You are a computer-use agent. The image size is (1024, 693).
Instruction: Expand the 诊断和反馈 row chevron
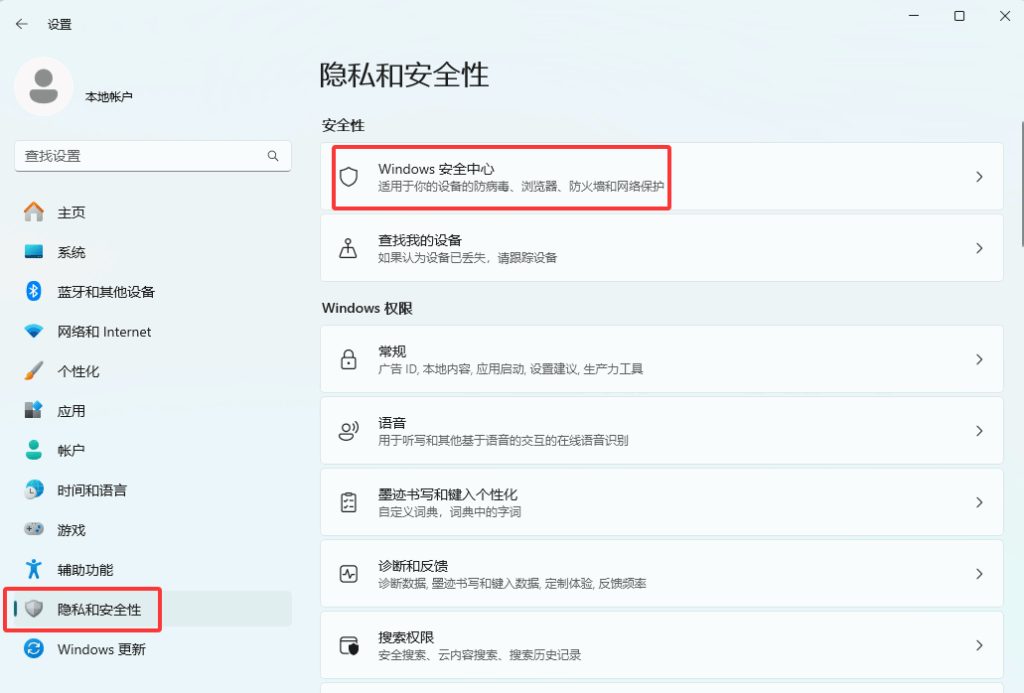[x=978, y=573]
